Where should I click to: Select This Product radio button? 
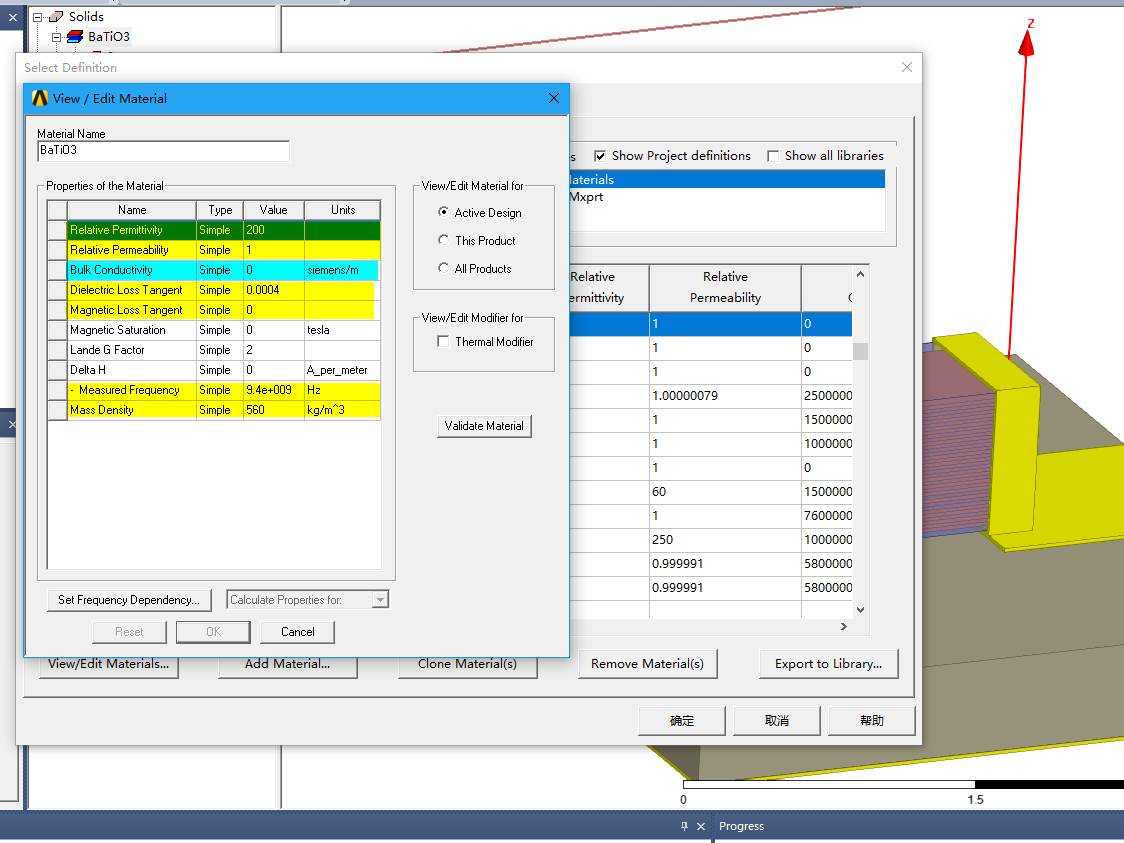(x=444, y=240)
